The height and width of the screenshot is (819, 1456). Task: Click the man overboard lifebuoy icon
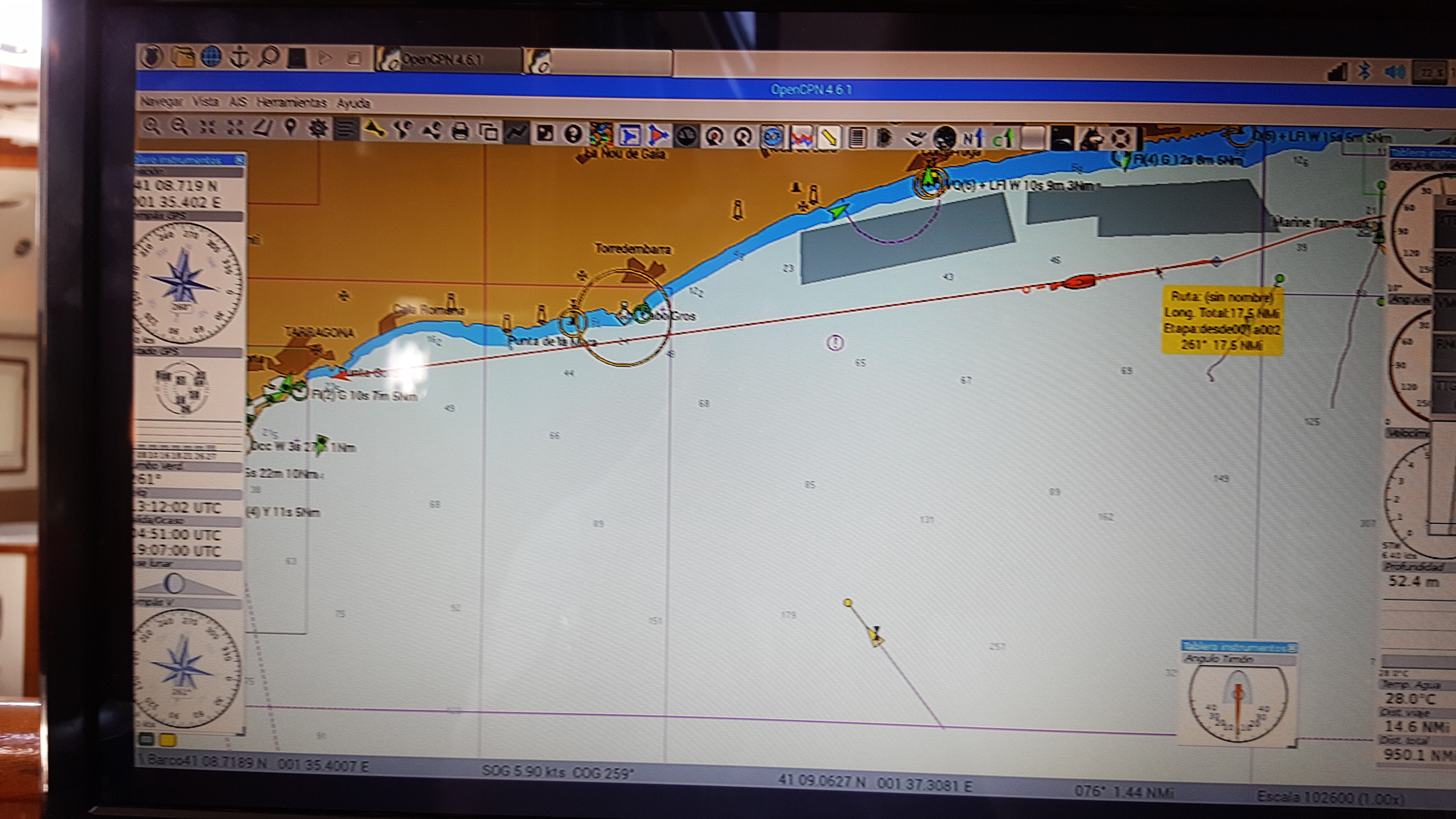point(1120,138)
